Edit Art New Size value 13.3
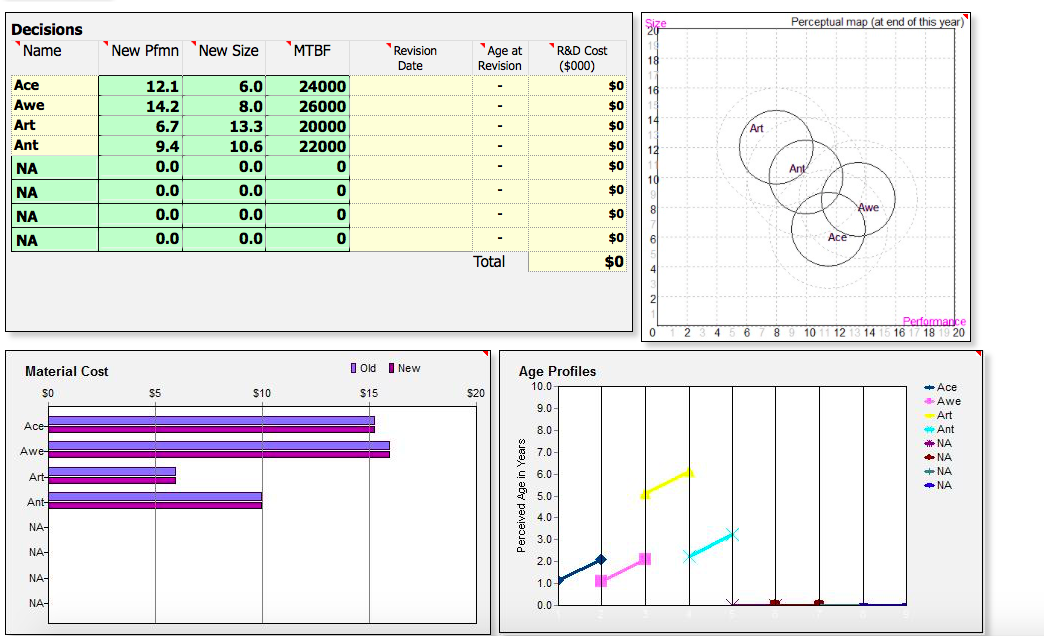This screenshot has height=636, width=1044. click(224, 126)
